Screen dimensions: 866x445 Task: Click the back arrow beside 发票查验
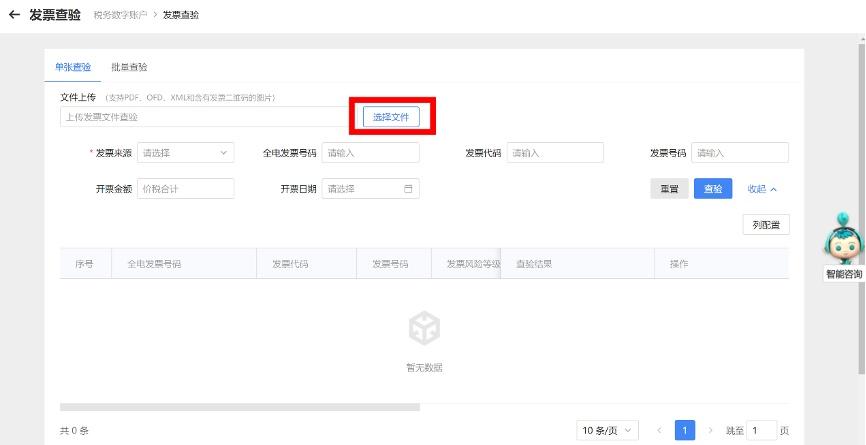(x=14, y=15)
